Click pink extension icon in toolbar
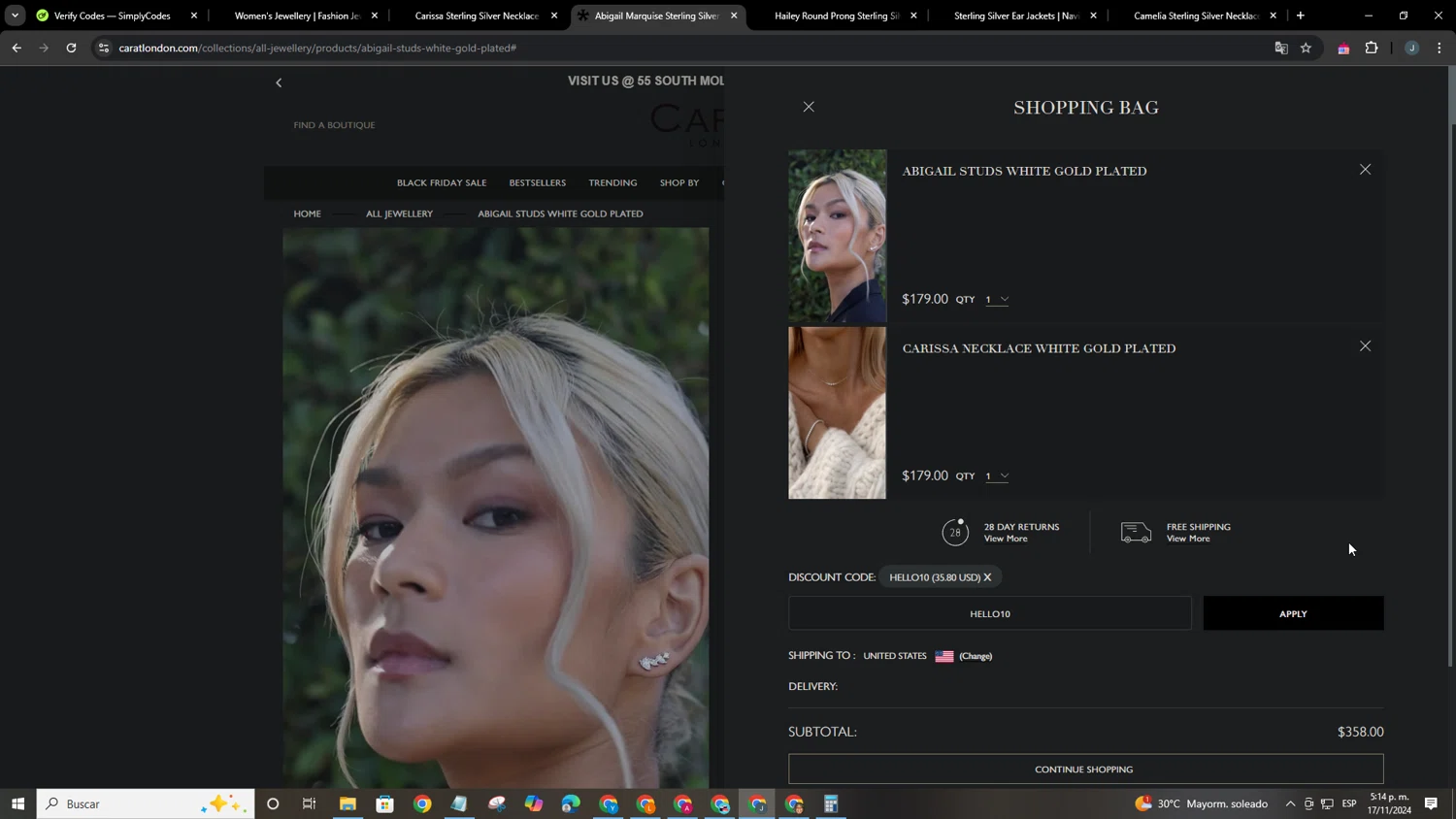This screenshot has height=819, width=1456. pyautogui.click(x=1343, y=49)
